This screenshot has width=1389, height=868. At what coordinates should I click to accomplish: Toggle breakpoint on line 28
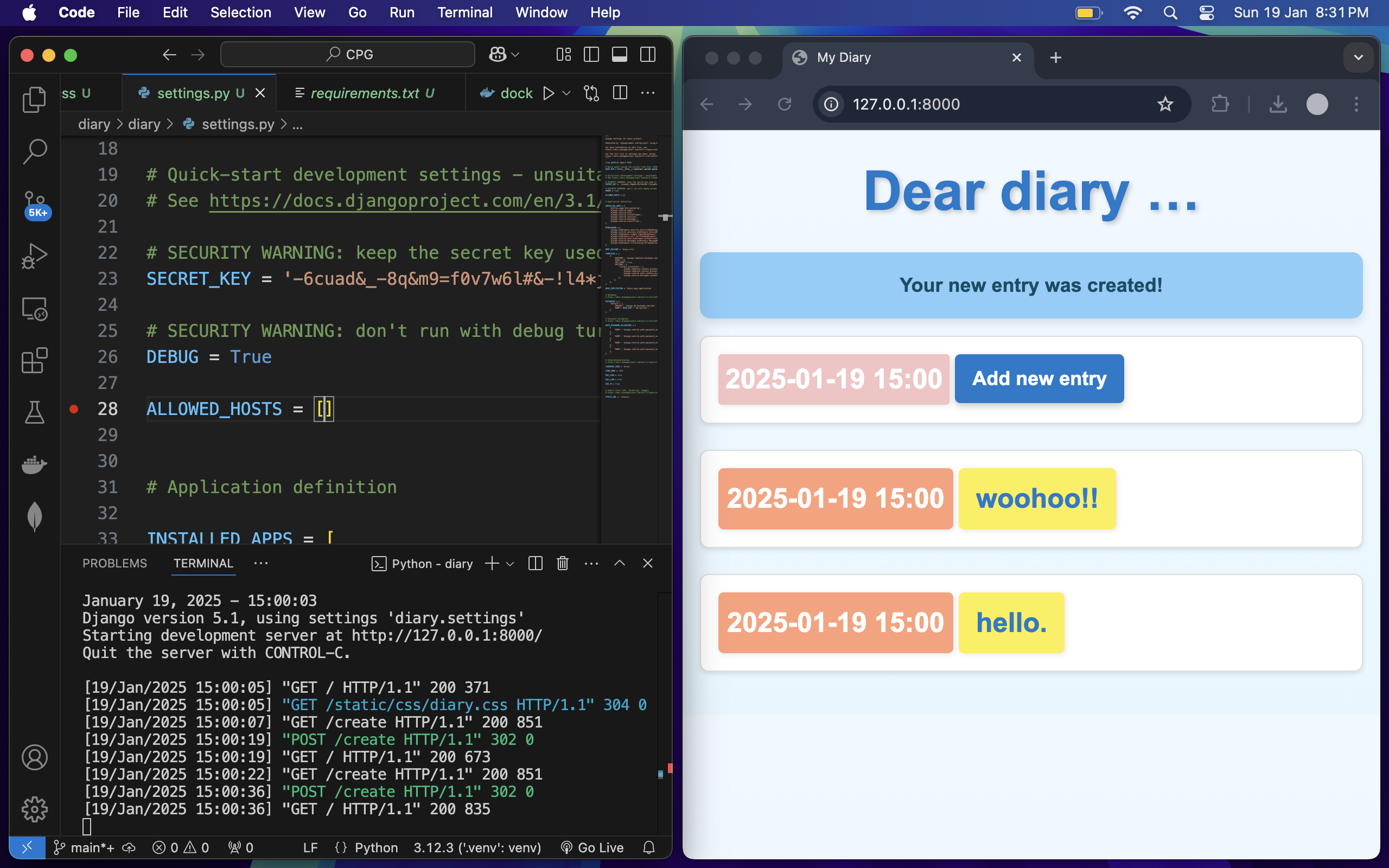tap(74, 409)
